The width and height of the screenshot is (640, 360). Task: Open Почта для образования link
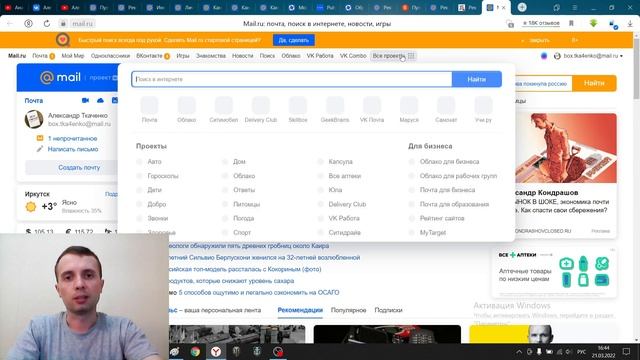pos(454,204)
